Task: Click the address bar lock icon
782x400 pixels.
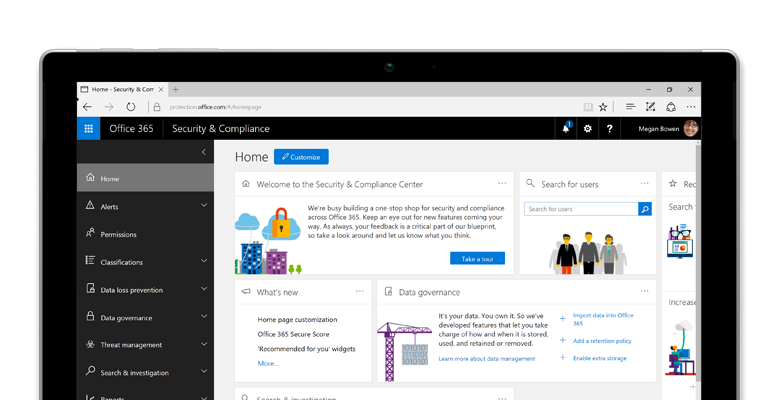Action: point(157,107)
